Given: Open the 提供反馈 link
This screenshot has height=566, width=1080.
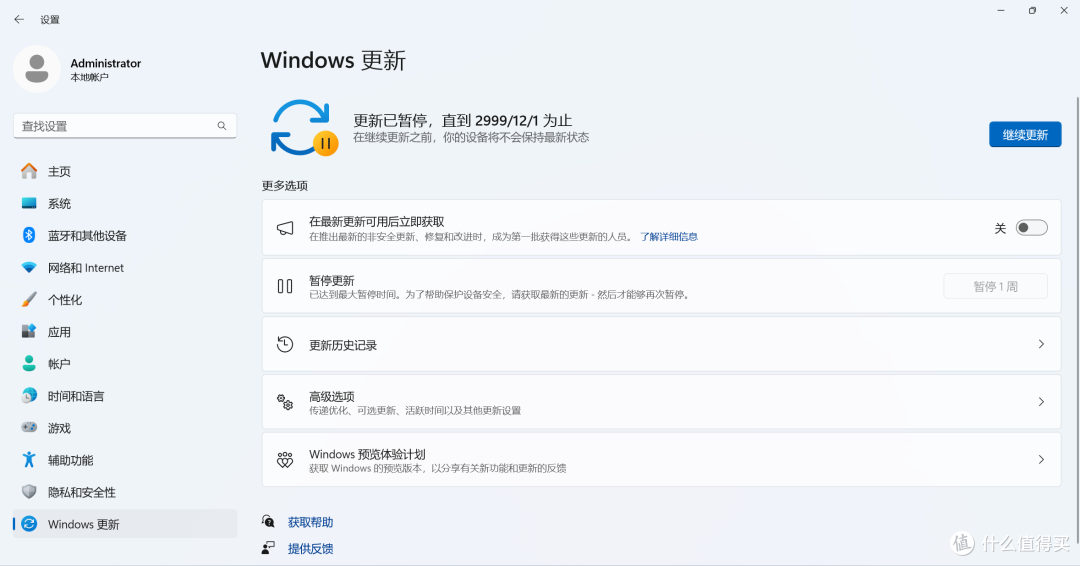Looking at the screenshot, I should [x=311, y=548].
